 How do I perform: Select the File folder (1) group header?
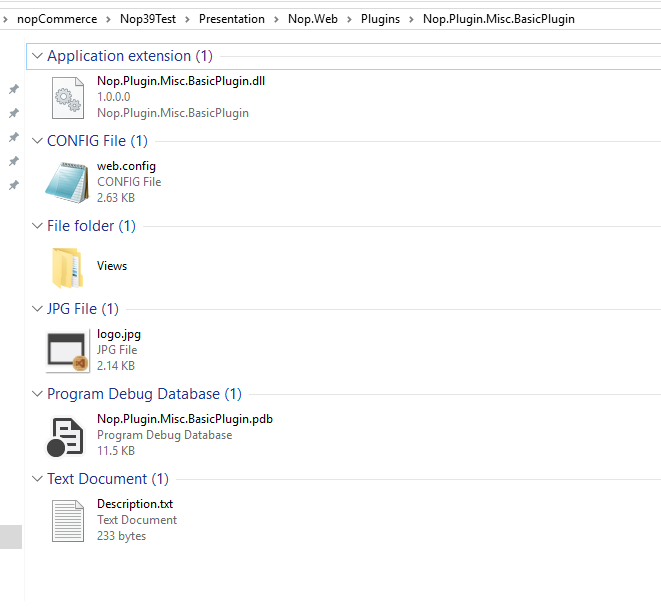[91, 226]
